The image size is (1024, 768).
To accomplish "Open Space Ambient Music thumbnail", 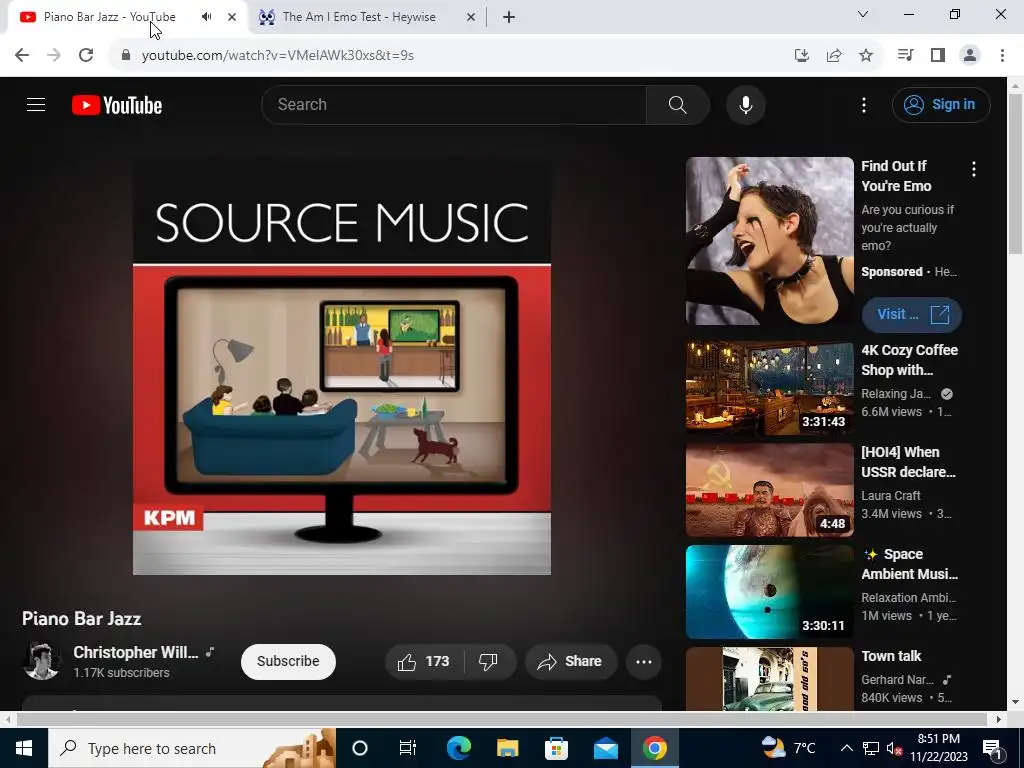I will coord(769,592).
